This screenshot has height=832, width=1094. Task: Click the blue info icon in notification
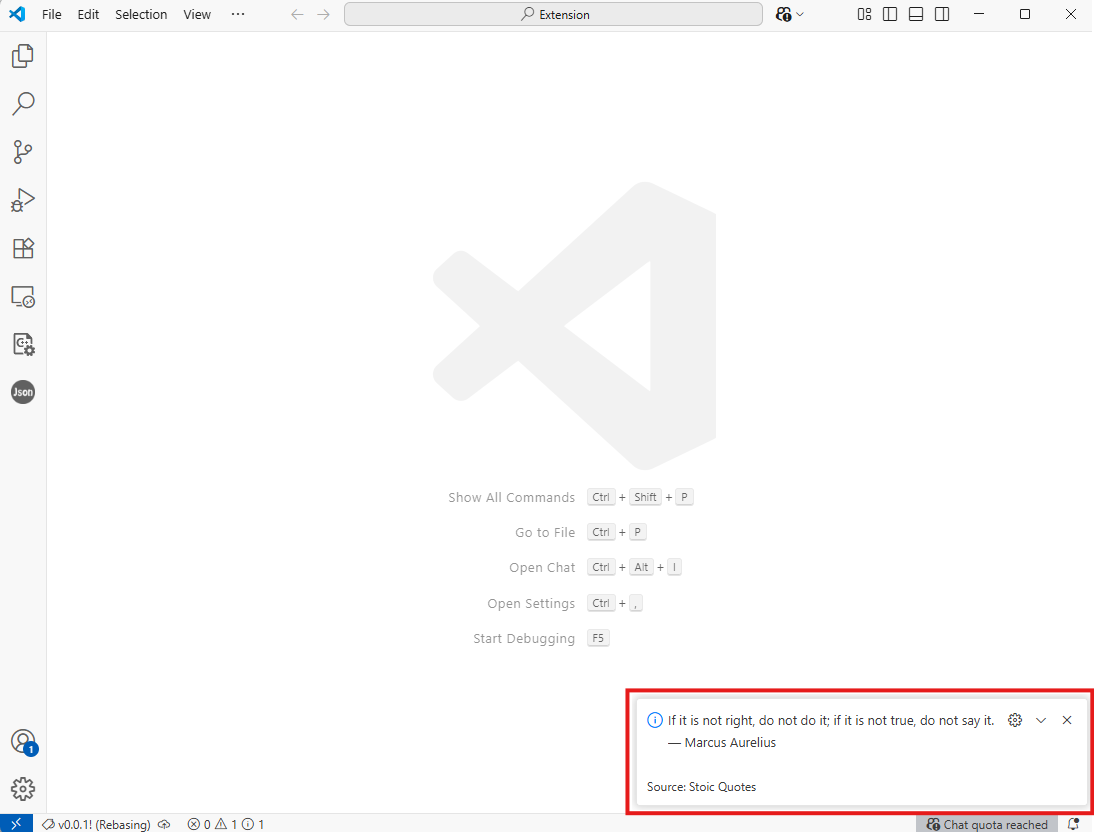[654, 720]
